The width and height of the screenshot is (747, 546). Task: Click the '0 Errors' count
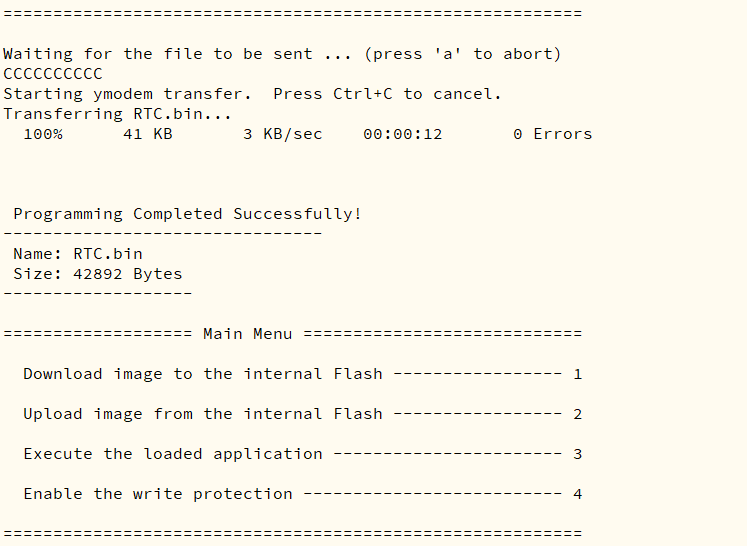pos(552,134)
